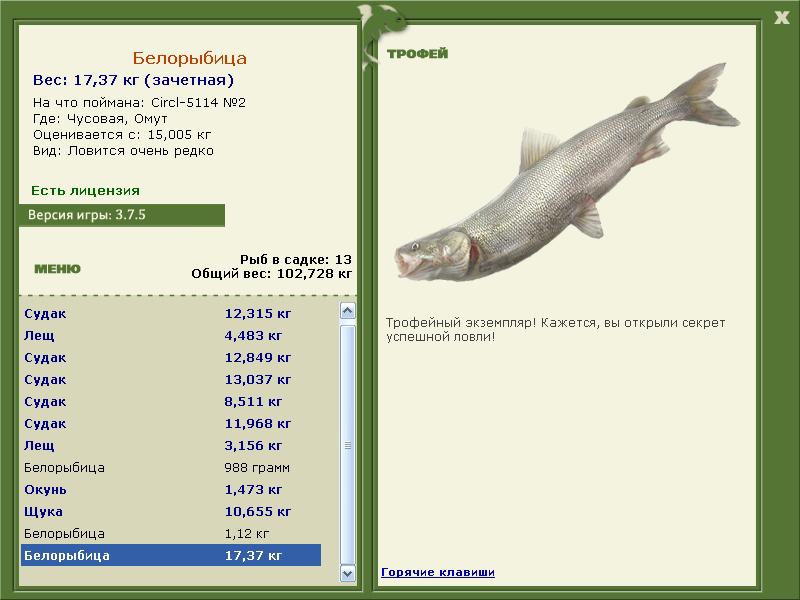Select highlighted Белорыбица 17,37 кг row
The image size is (800, 600).
[x=171, y=555]
